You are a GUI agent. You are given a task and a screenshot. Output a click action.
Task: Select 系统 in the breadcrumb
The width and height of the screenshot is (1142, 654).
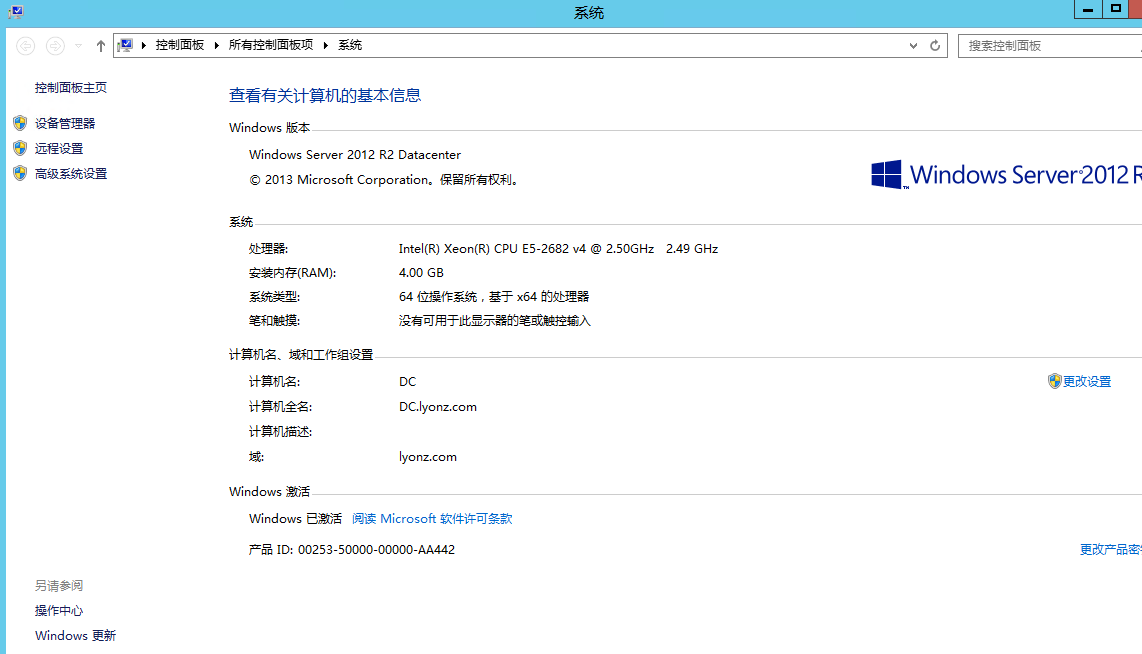pos(350,45)
